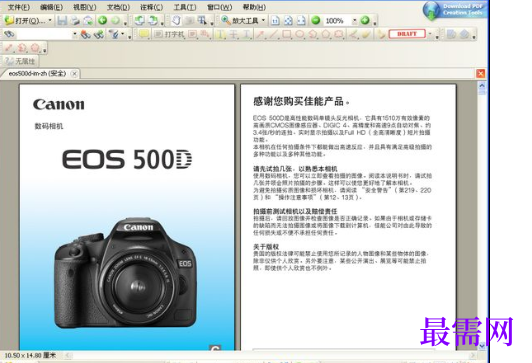532x363 pixels.
Task: Click the find previous binoculars icon
Action: pos(86,34)
